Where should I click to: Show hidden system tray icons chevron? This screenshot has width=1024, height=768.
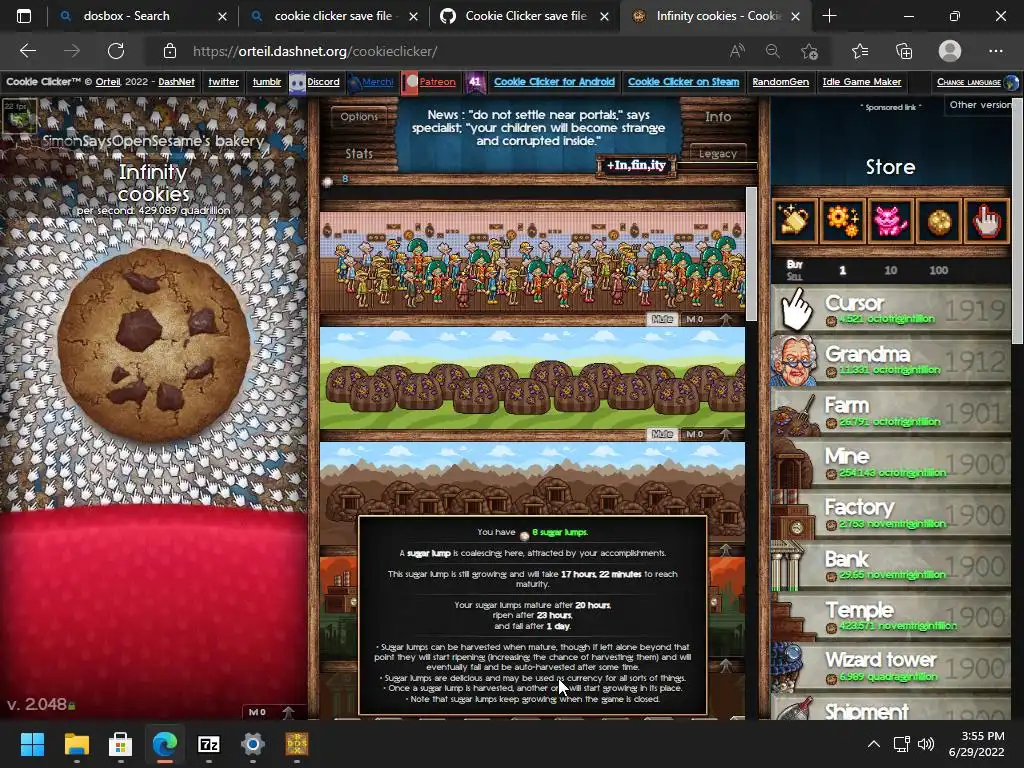coord(873,744)
